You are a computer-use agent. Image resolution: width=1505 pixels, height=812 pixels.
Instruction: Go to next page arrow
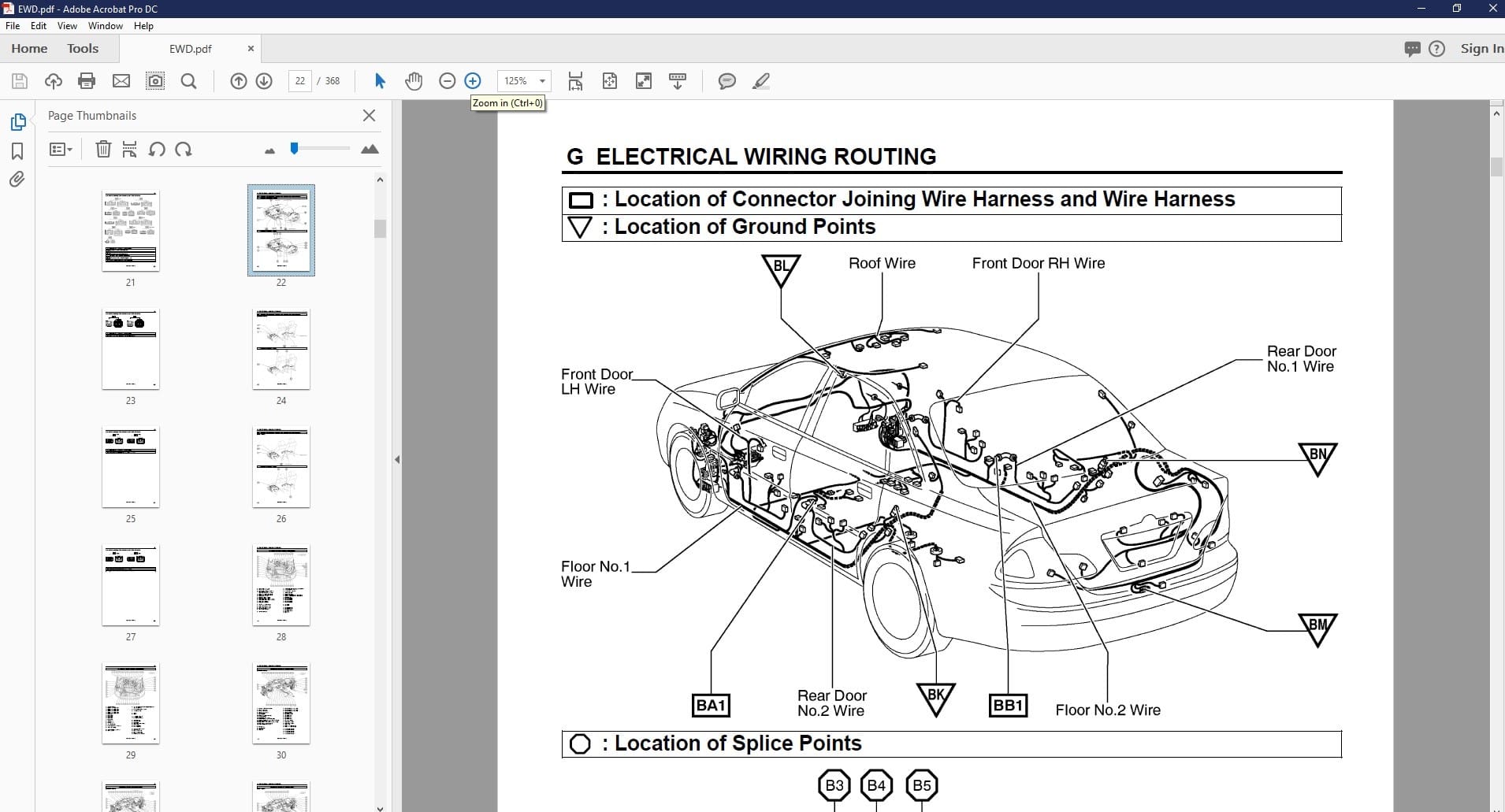tap(264, 81)
